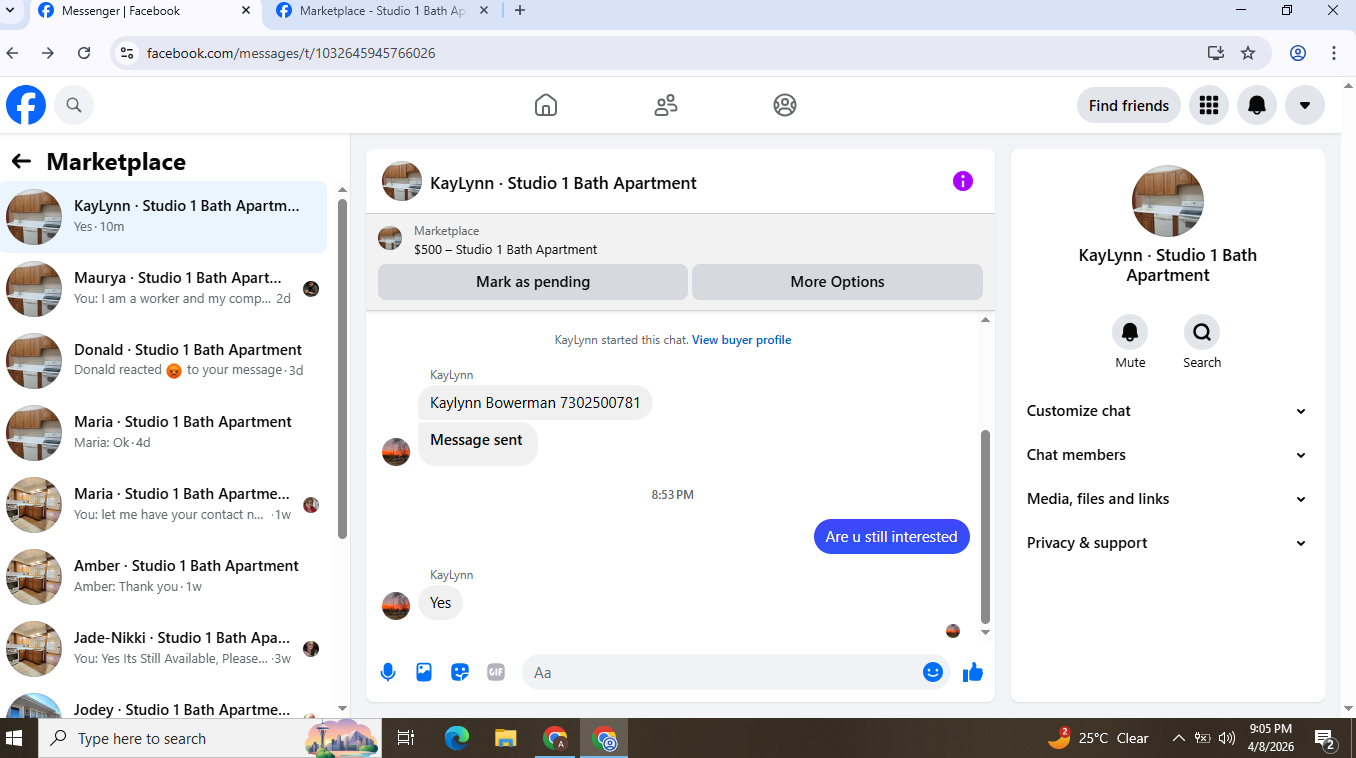This screenshot has height=758, width=1356.
Task: Open the Chrome profile icon
Action: click(x=1298, y=53)
